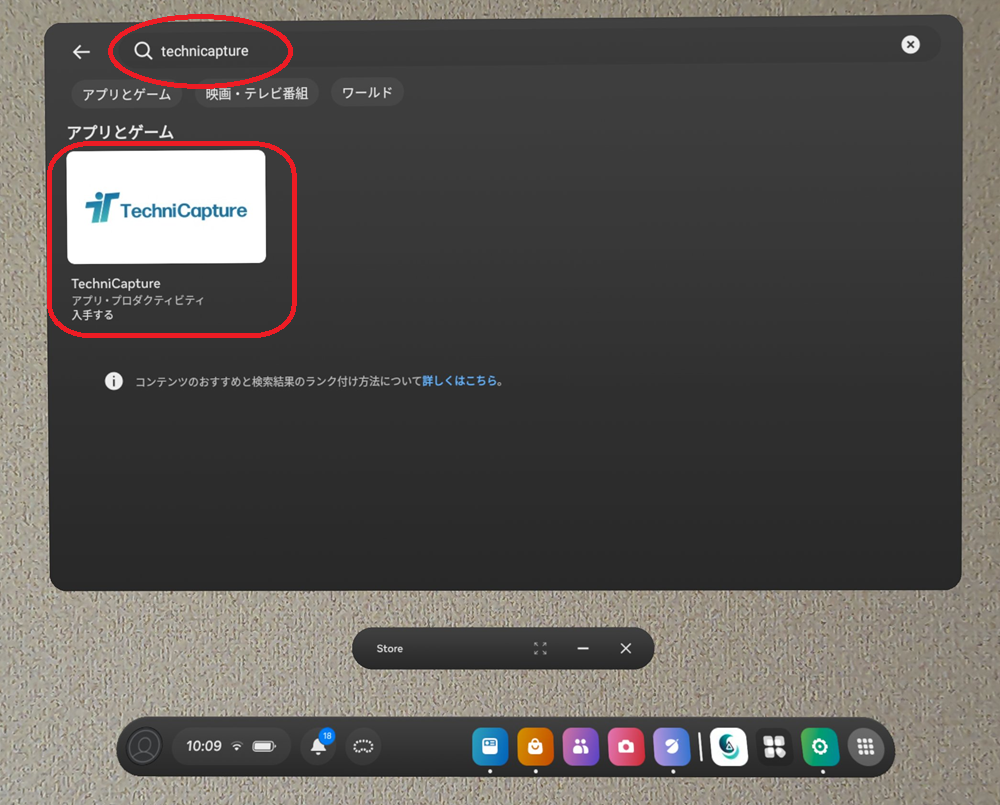
Task: Open the TechniCapture app thumbnail
Action: (166, 207)
